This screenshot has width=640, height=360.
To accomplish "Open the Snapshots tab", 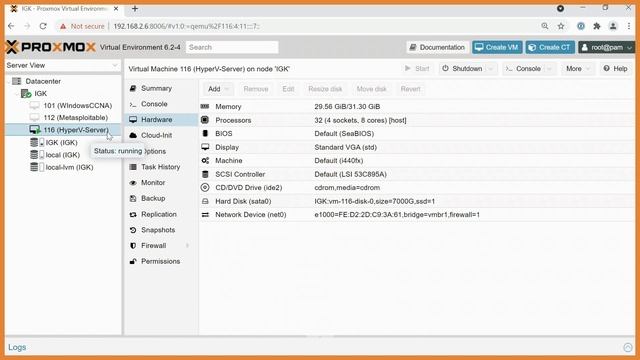I will click(x=158, y=230).
